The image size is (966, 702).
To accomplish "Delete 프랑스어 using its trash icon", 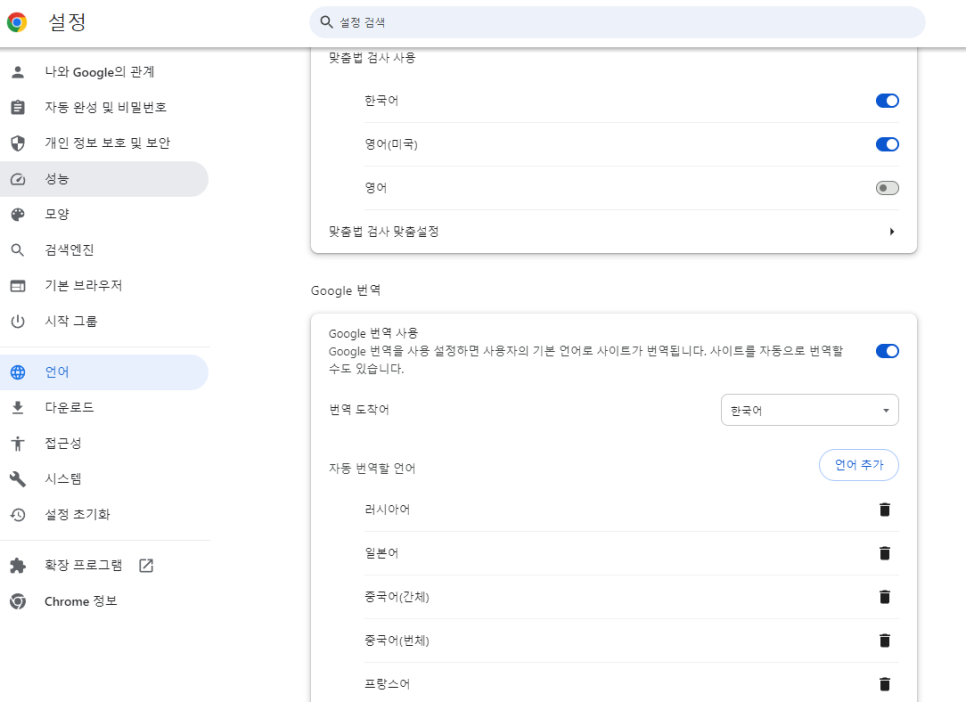I will coord(885,684).
